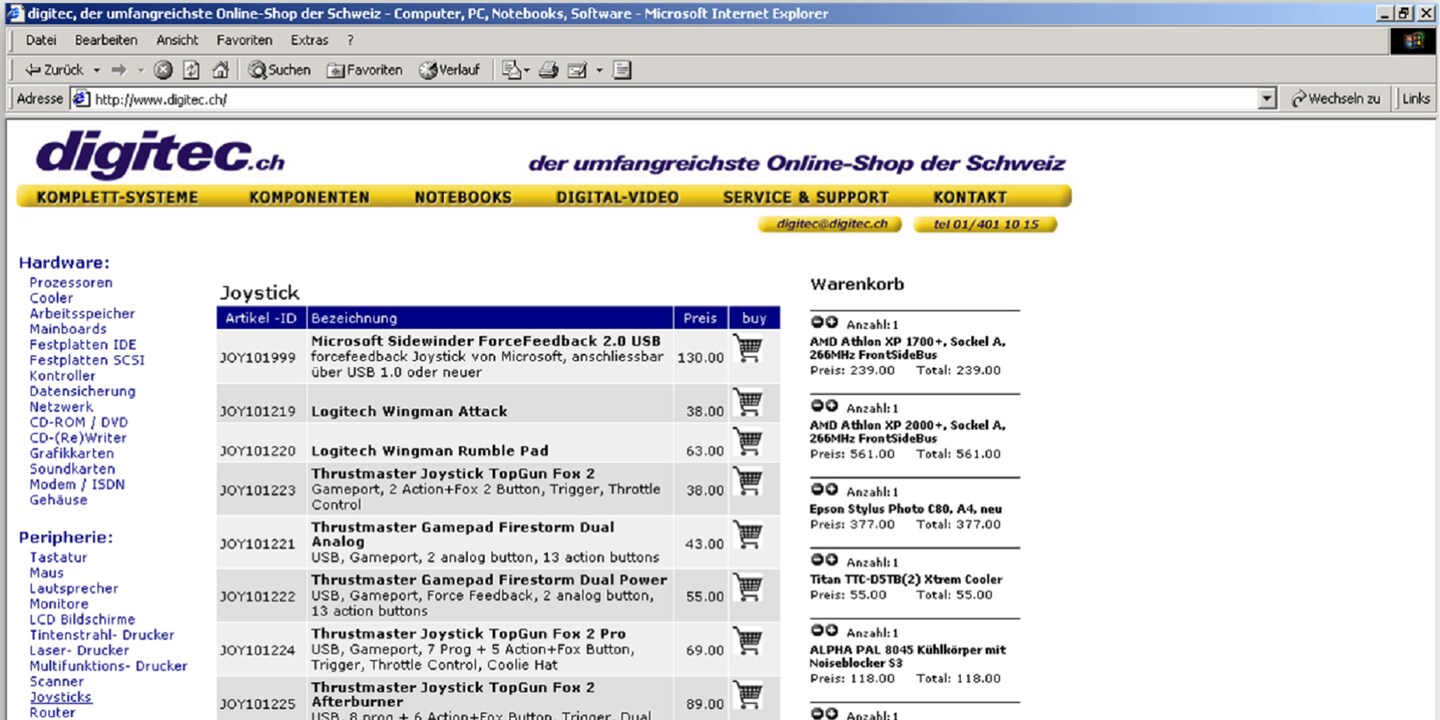Click cart icon for Firestorm Dual Analog
The width and height of the screenshot is (1440, 720).
(748, 535)
